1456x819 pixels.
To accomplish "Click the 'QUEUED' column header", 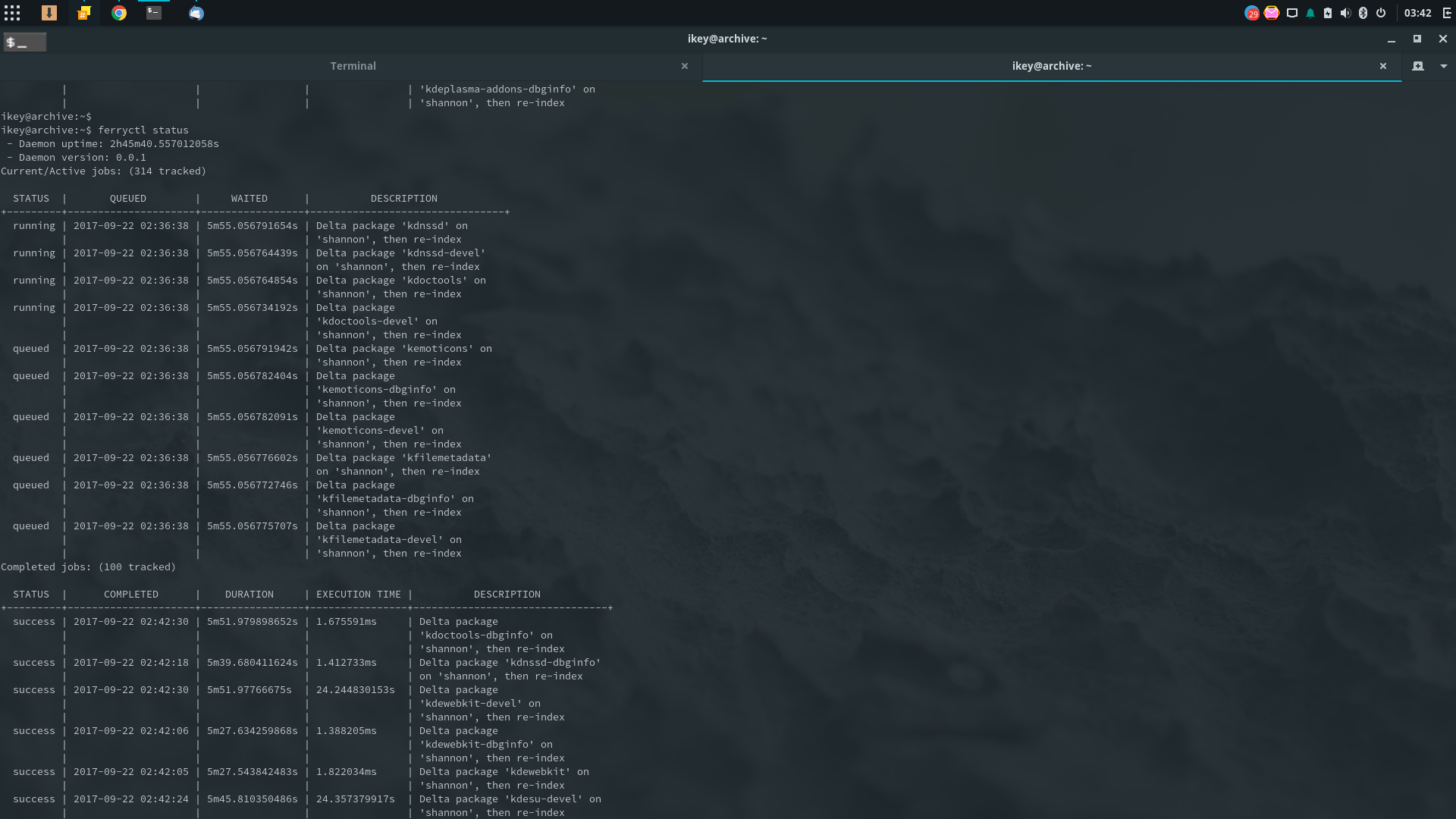I will [128, 199].
